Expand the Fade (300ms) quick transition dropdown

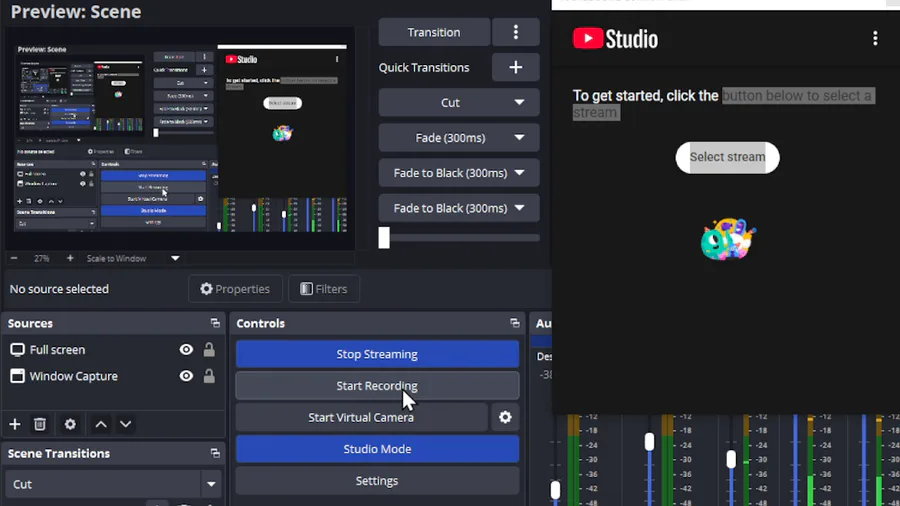[x=519, y=138]
